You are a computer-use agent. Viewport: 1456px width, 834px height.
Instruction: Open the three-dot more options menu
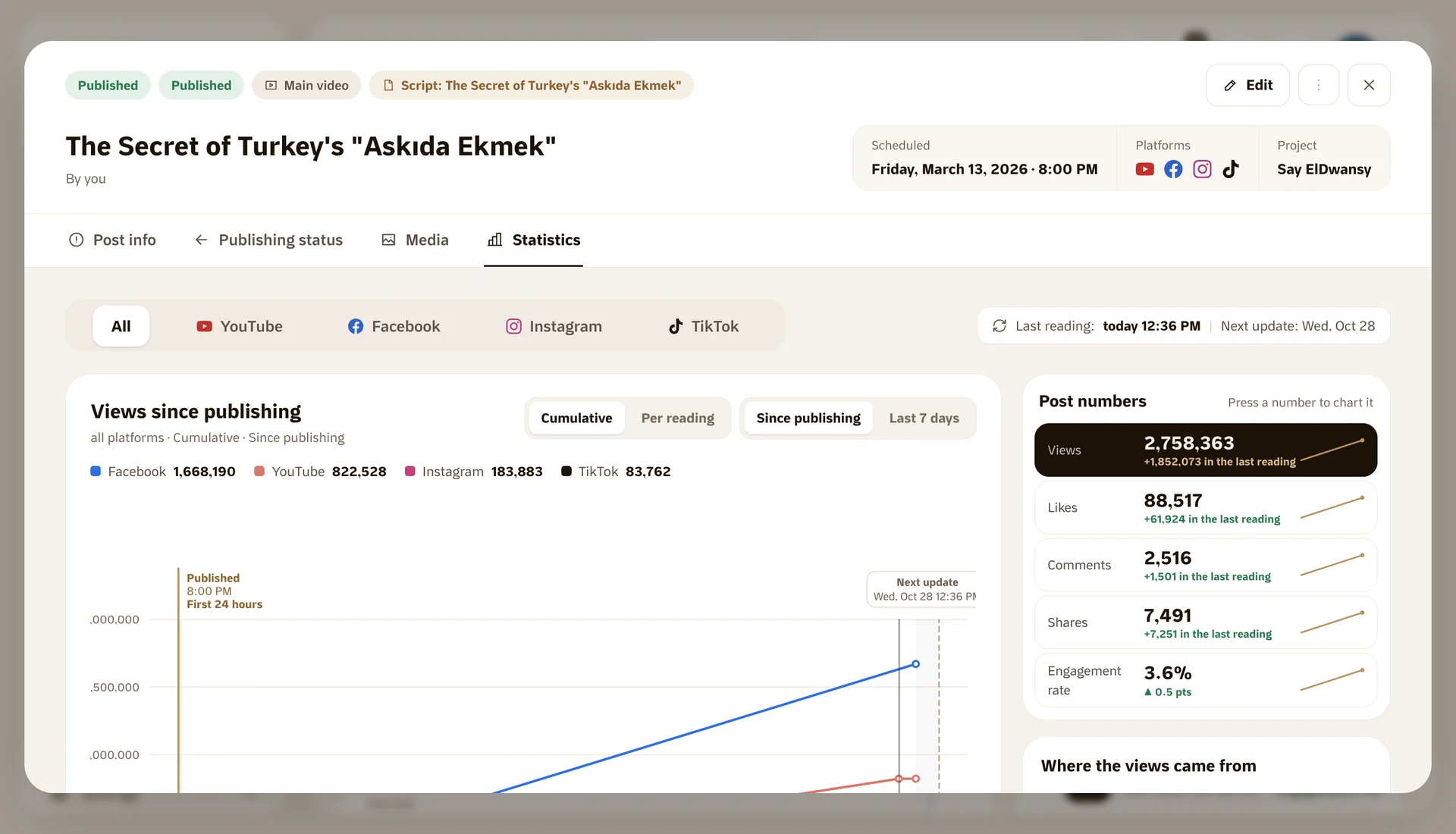click(x=1318, y=85)
